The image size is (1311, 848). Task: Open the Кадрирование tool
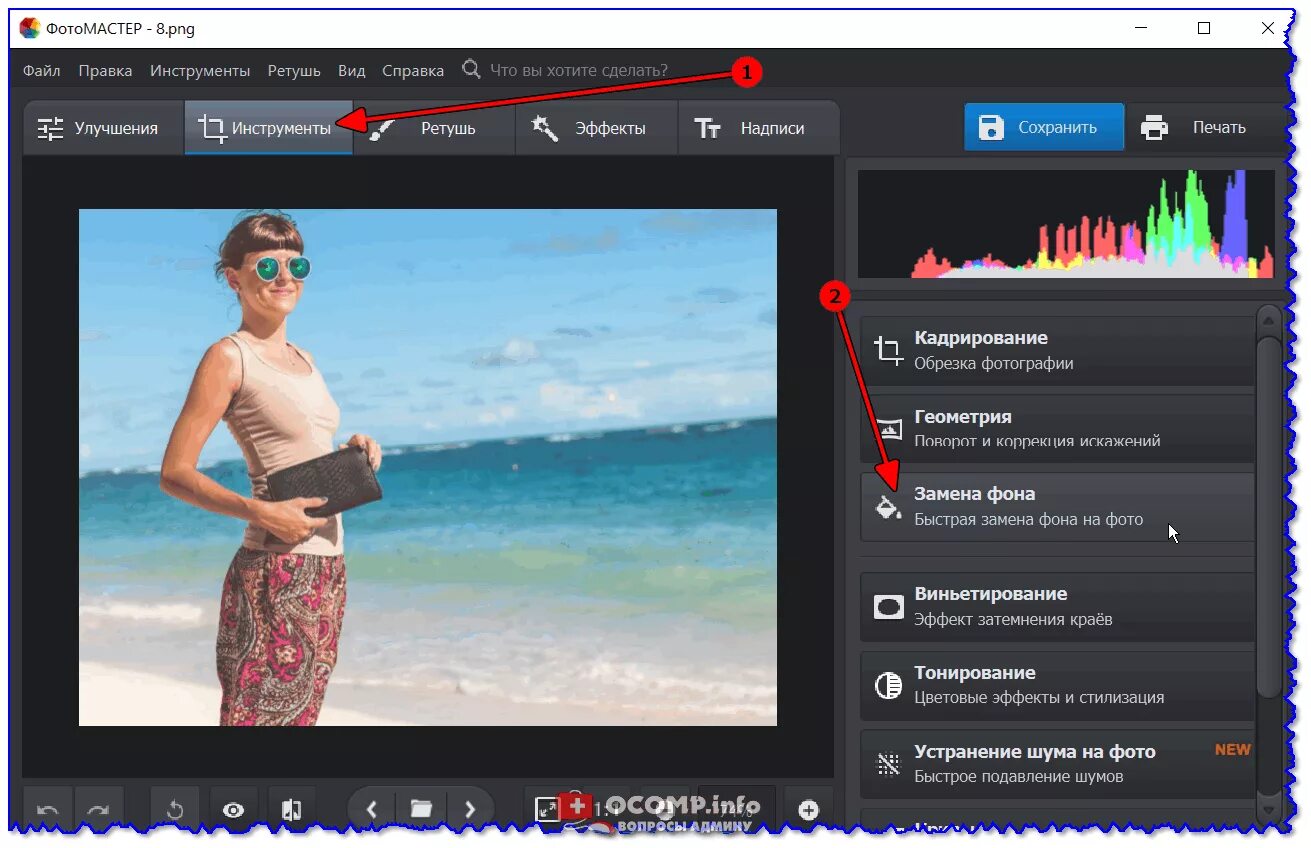click(1057, 350)
